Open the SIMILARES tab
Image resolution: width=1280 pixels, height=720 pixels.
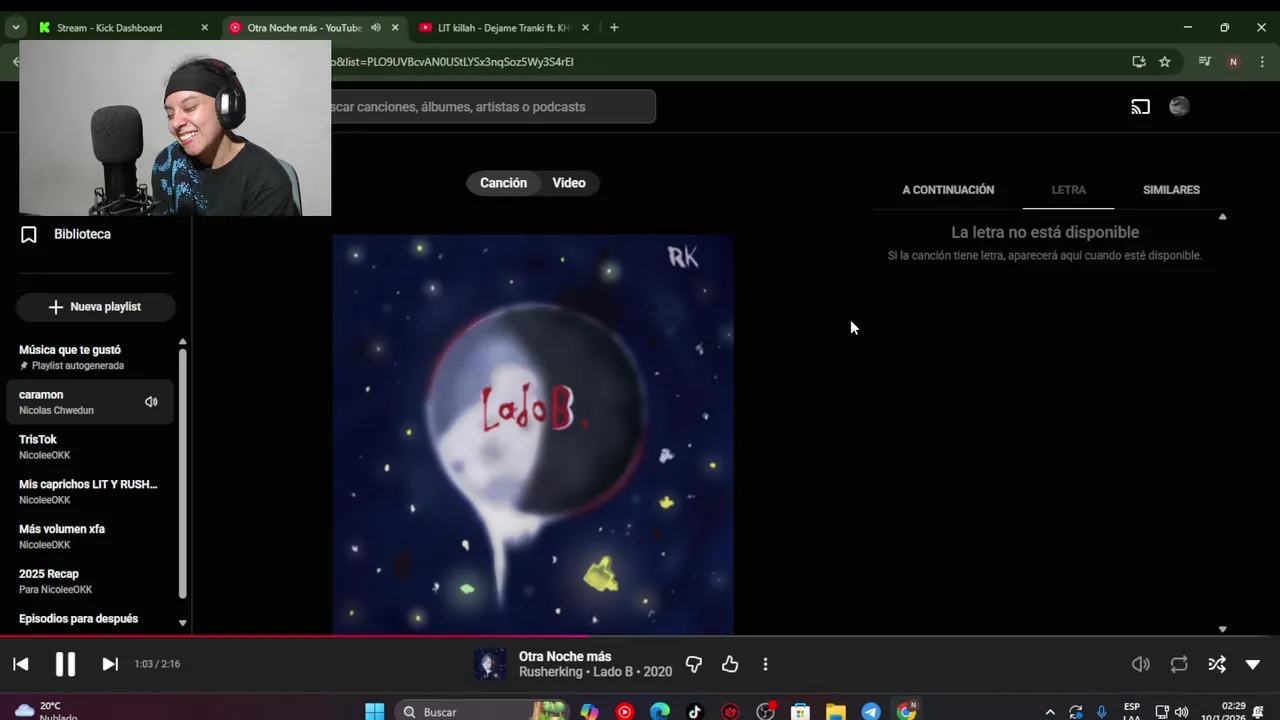tap(1171, 190)
